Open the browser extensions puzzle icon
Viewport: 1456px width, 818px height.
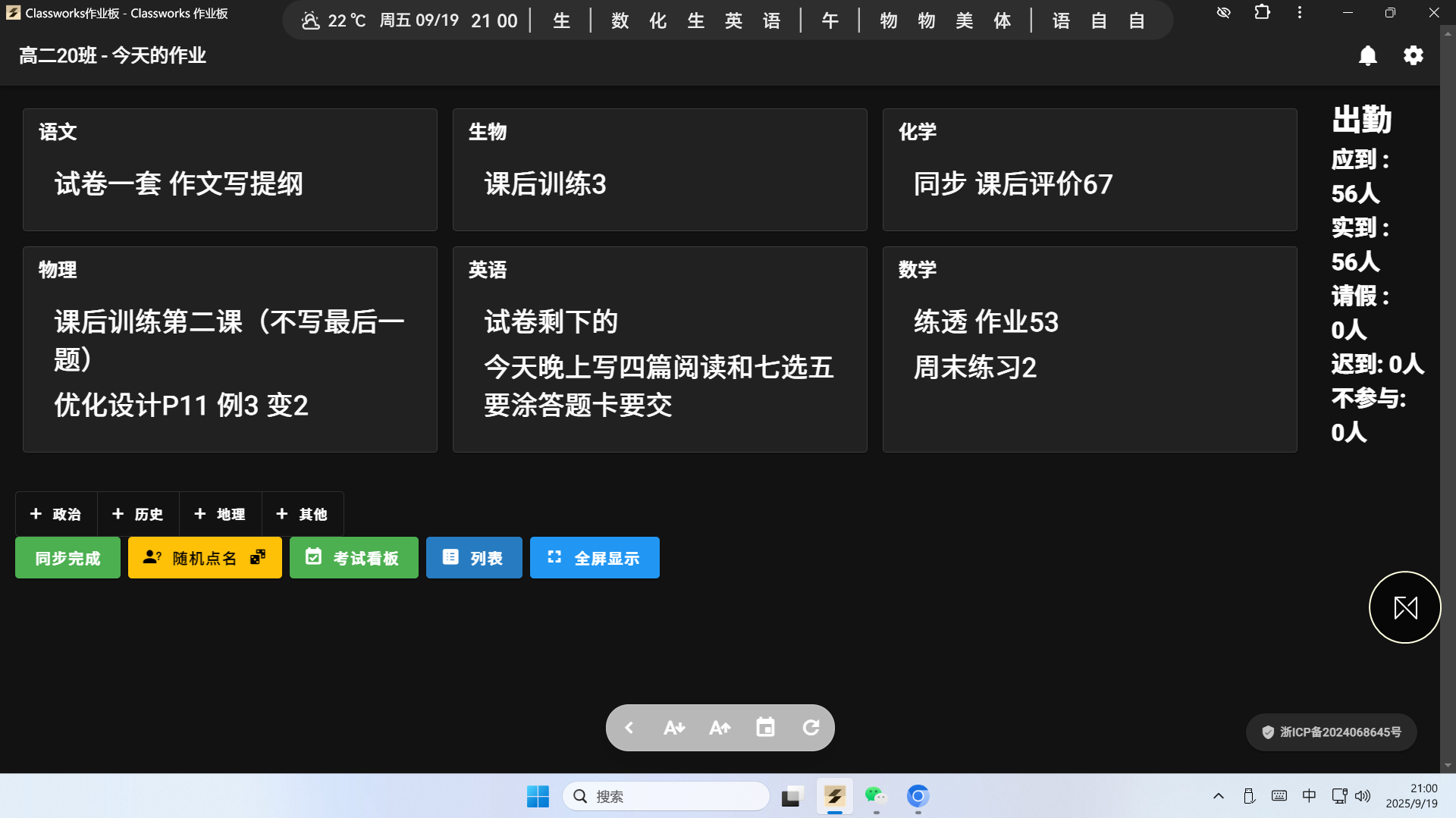[x=1261, y=13]
